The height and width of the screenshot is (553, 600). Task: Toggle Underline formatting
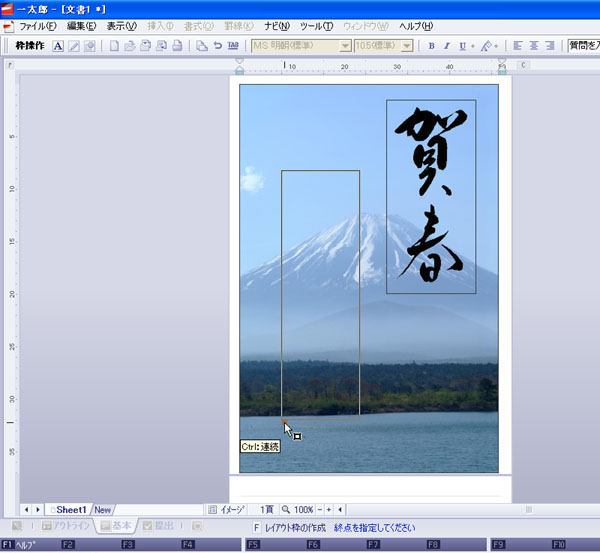click(461, 46)
